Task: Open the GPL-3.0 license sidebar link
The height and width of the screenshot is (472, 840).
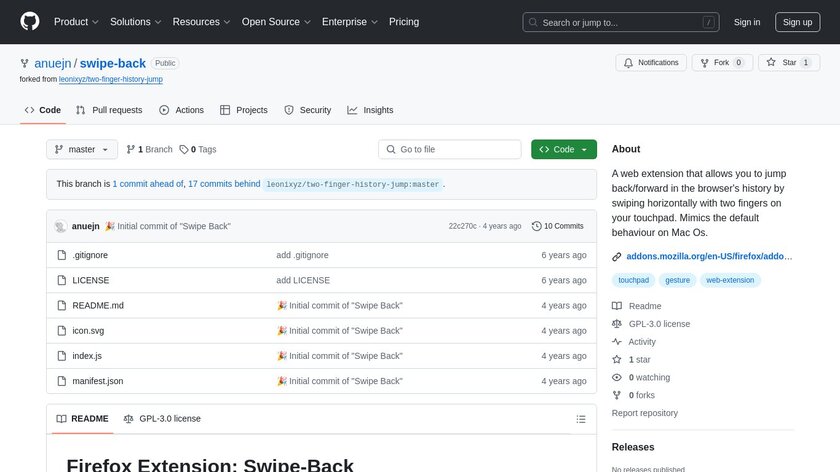Action: tap(659, 324)
